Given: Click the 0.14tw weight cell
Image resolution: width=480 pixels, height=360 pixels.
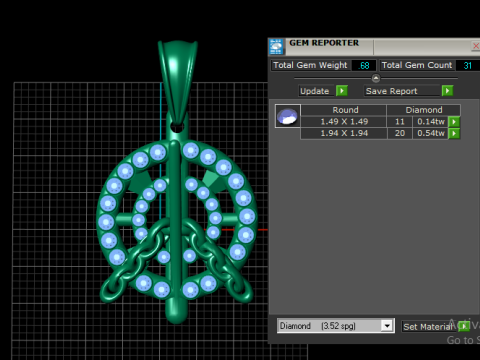Looking at the screenshot, I should click(x=431, y=122).
